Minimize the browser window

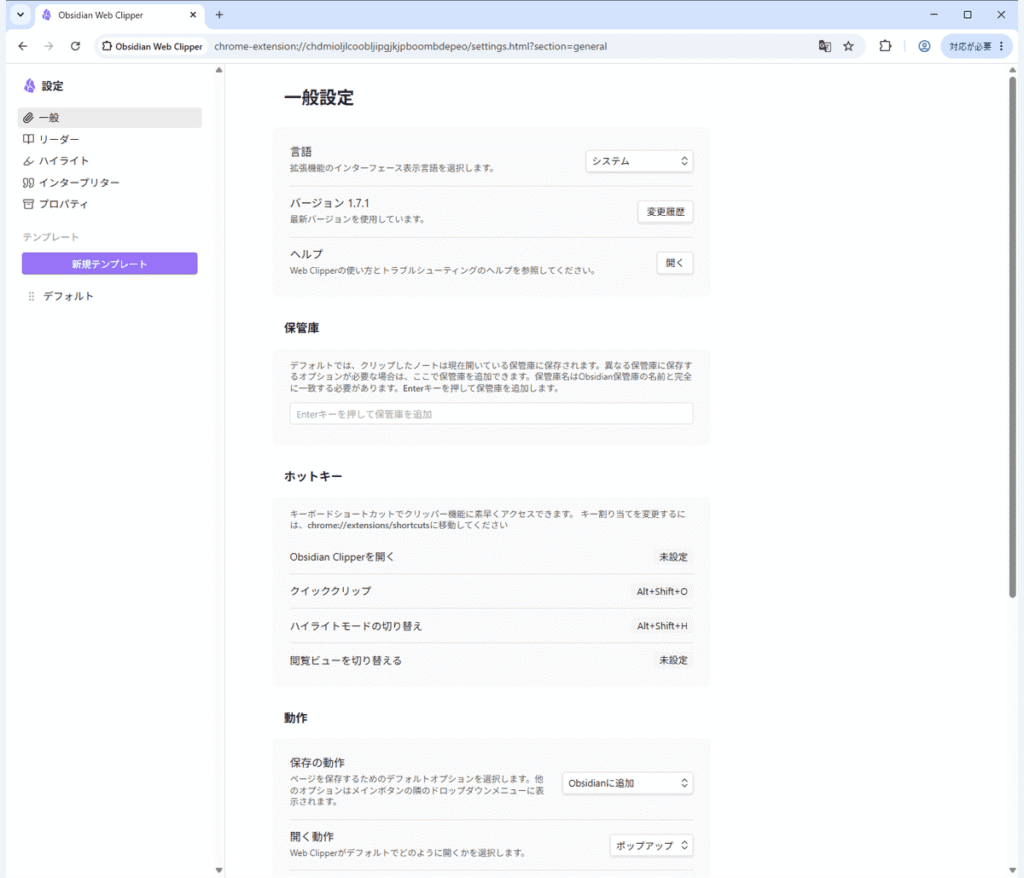tap(934, 14)
